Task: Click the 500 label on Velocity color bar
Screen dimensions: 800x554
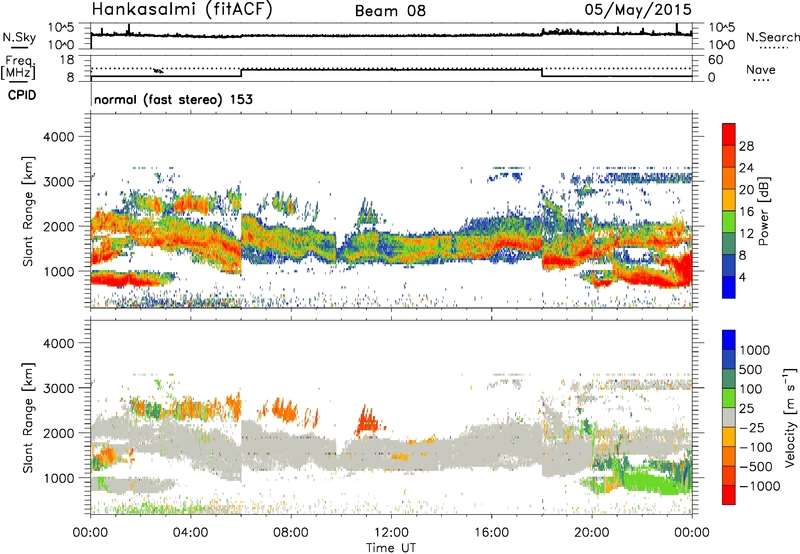Action: tap(751, 369)
